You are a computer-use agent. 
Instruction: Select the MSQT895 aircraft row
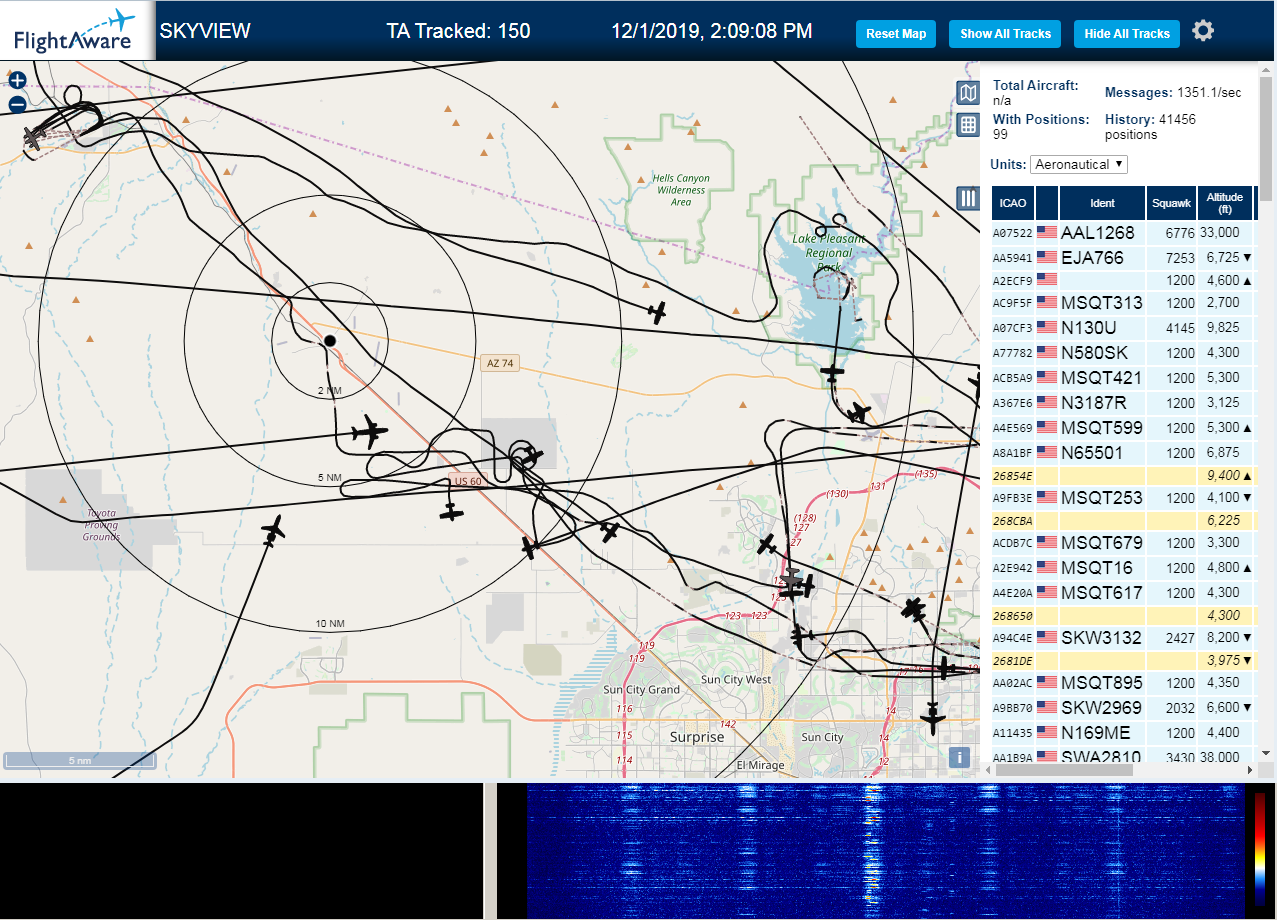[1122, 682]
